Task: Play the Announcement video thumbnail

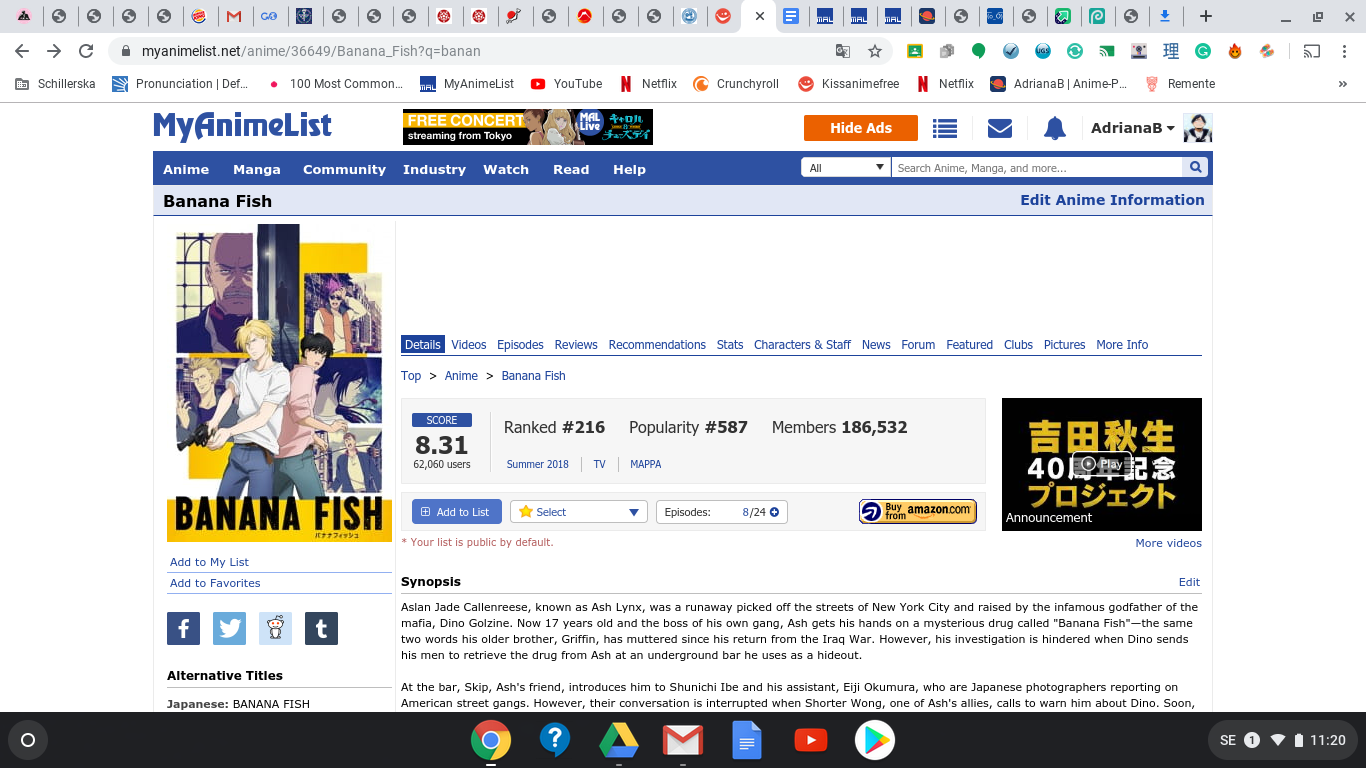Action: pyautogui.click(x=1101, y=463)
